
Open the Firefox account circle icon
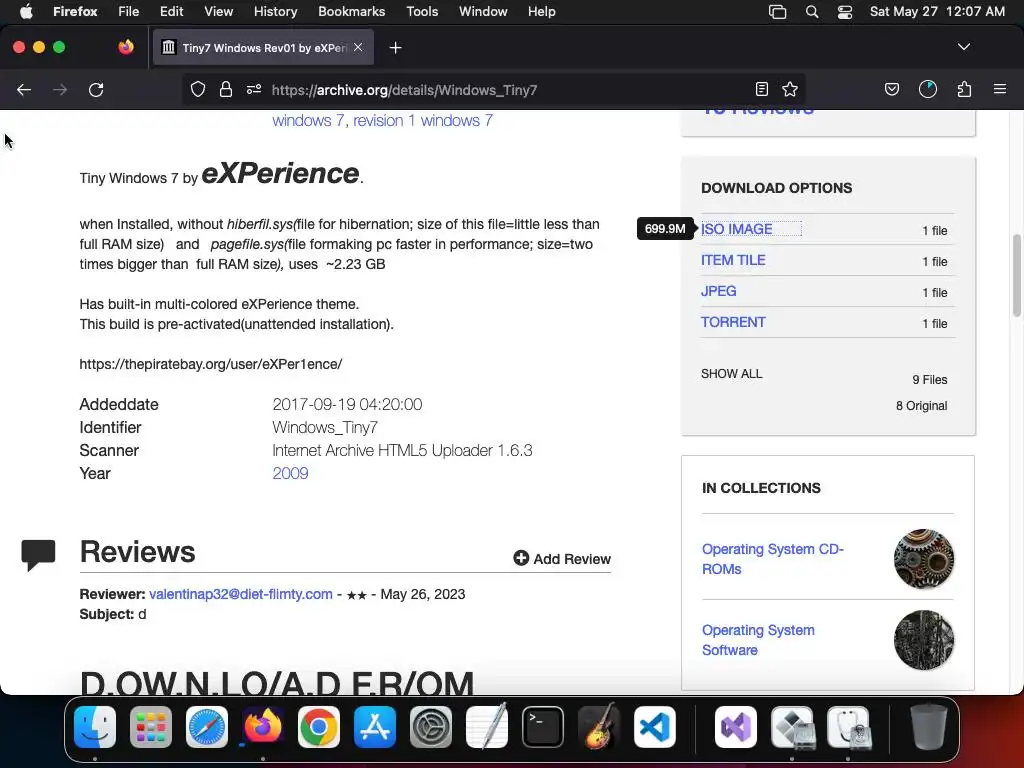[x=928, y=89]
